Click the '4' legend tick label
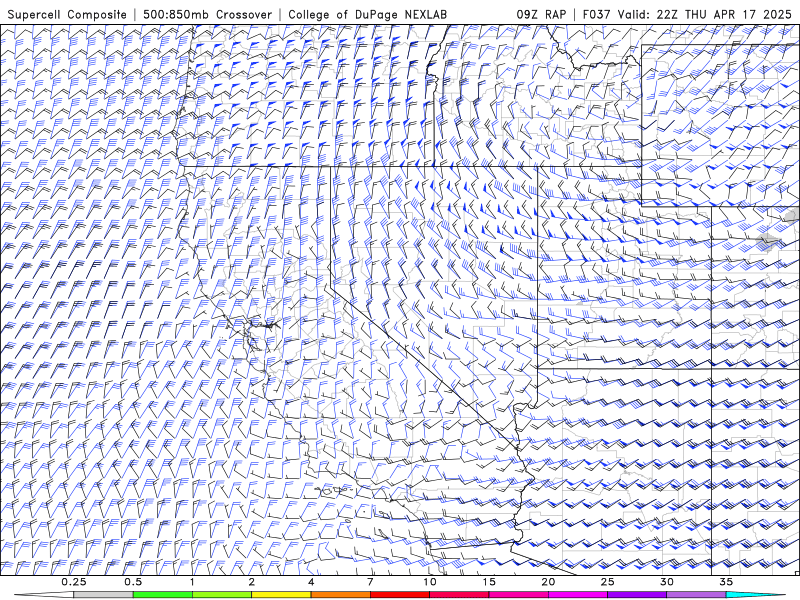This screenshot has height=600, width=800. click(x=311, y=582)
